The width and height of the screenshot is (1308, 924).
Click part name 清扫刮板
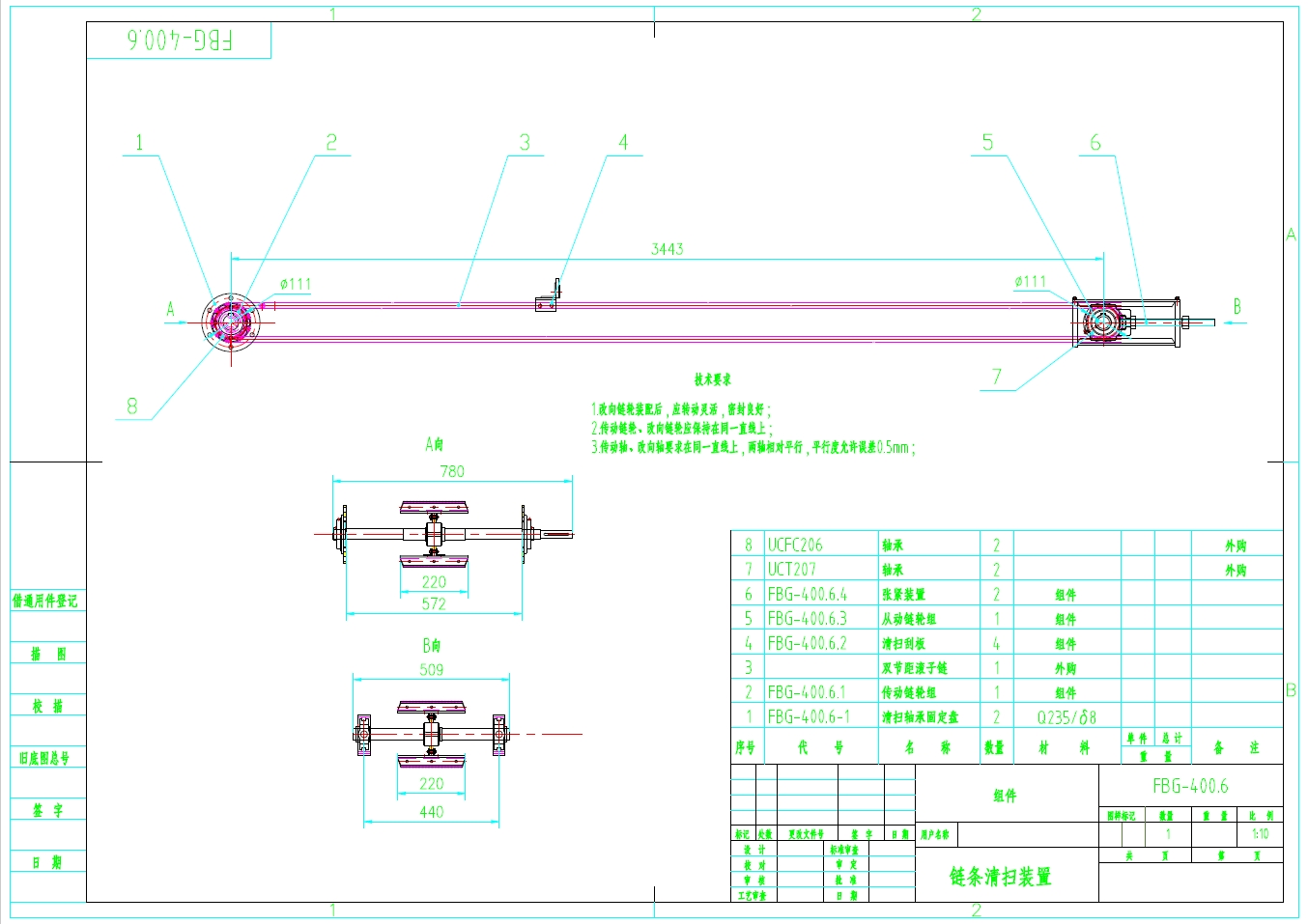tap(903, 644)
